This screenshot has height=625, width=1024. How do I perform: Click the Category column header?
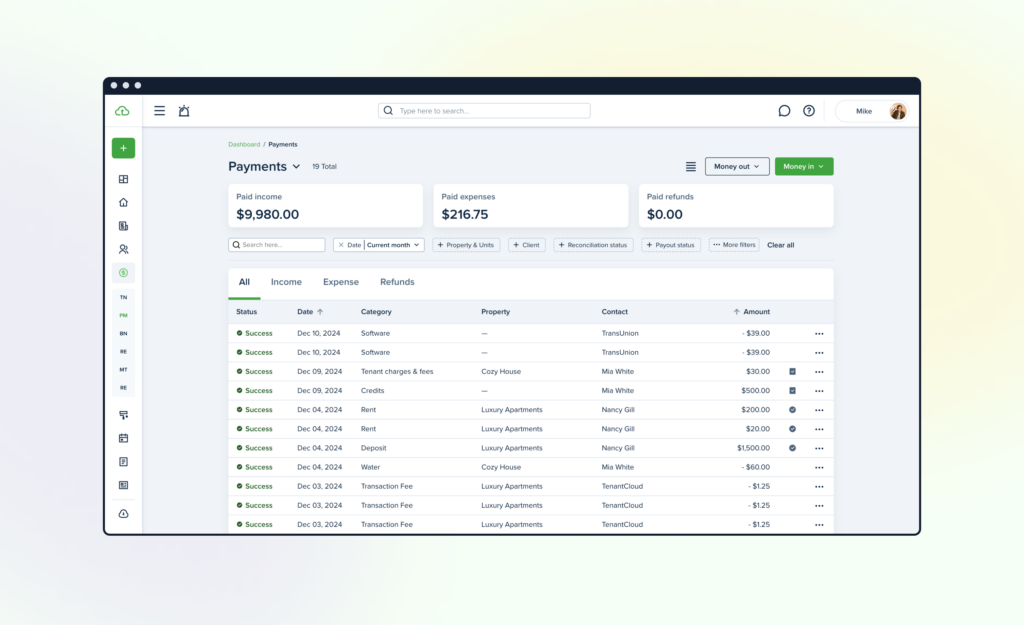(376, 312)
